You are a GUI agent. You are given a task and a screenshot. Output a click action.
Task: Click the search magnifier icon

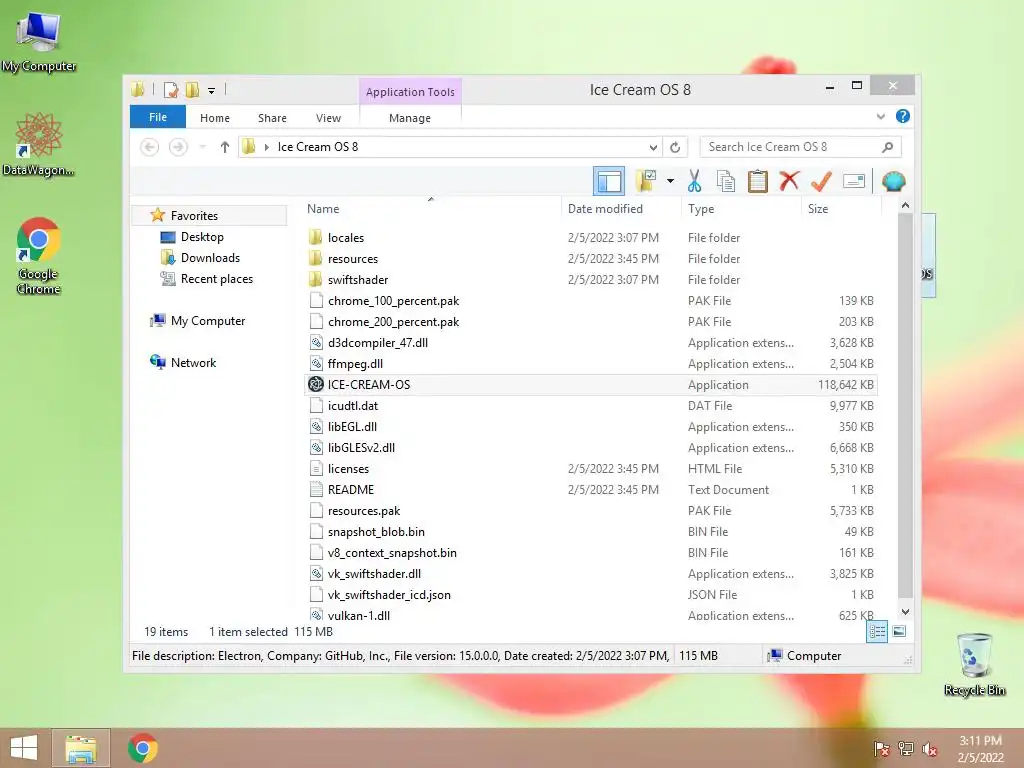click(x=887, y=148)
